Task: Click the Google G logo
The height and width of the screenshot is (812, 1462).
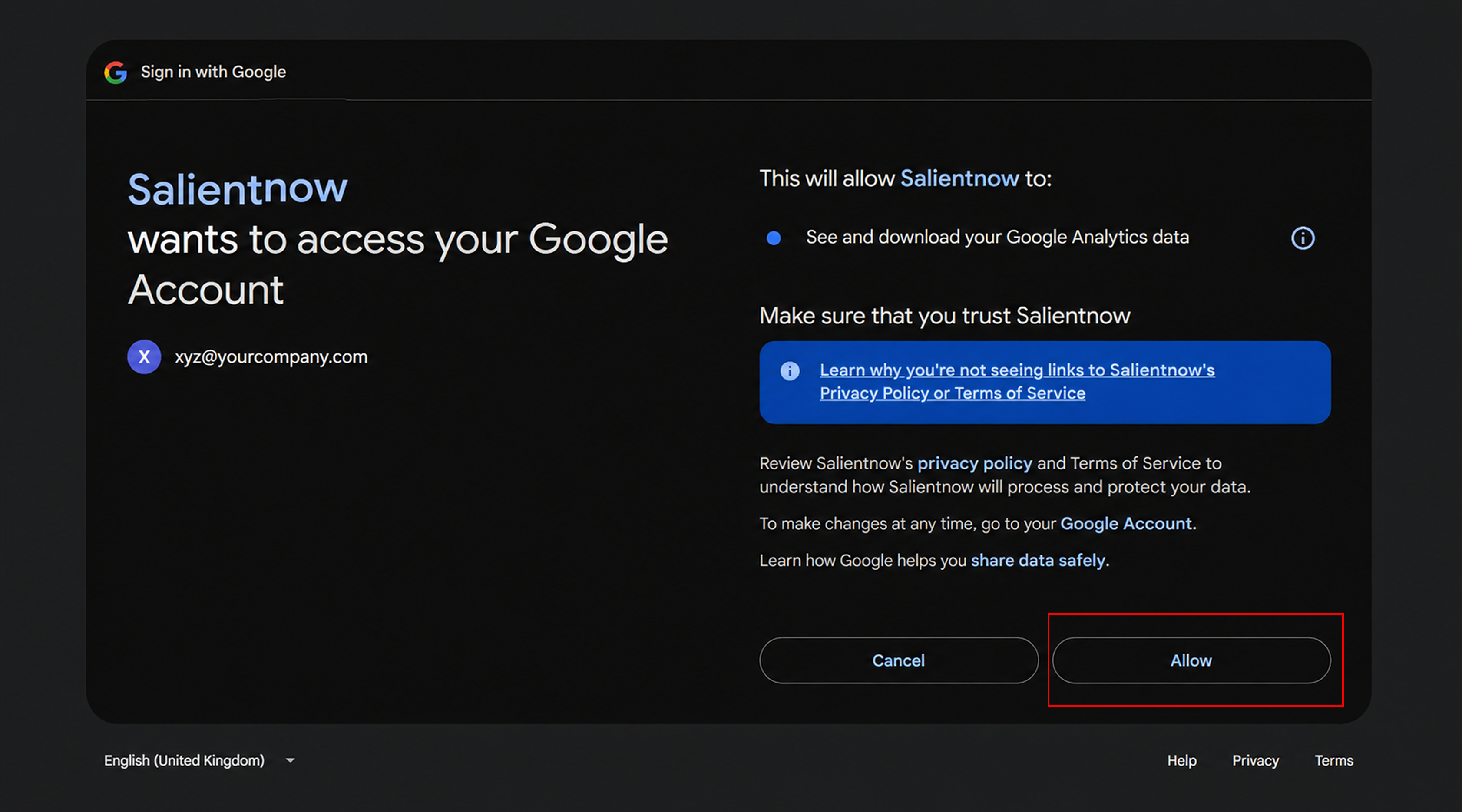Action: click(115, 72)
